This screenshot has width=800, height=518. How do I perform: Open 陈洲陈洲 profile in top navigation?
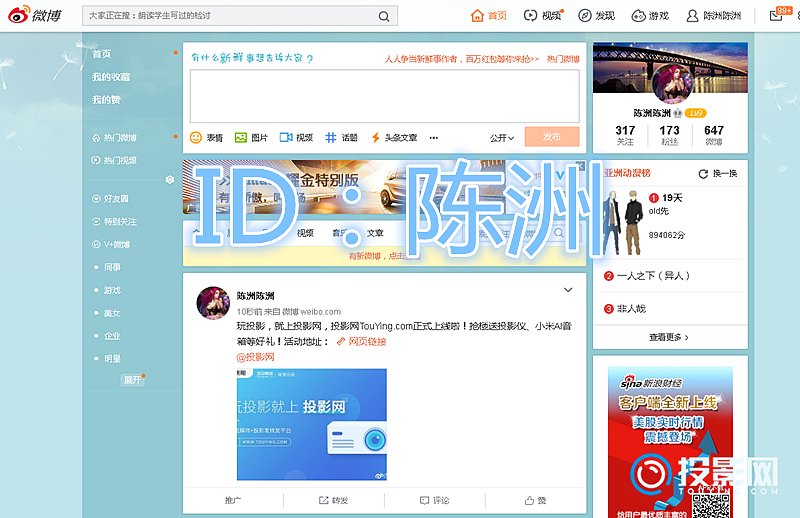click(714, 16)
